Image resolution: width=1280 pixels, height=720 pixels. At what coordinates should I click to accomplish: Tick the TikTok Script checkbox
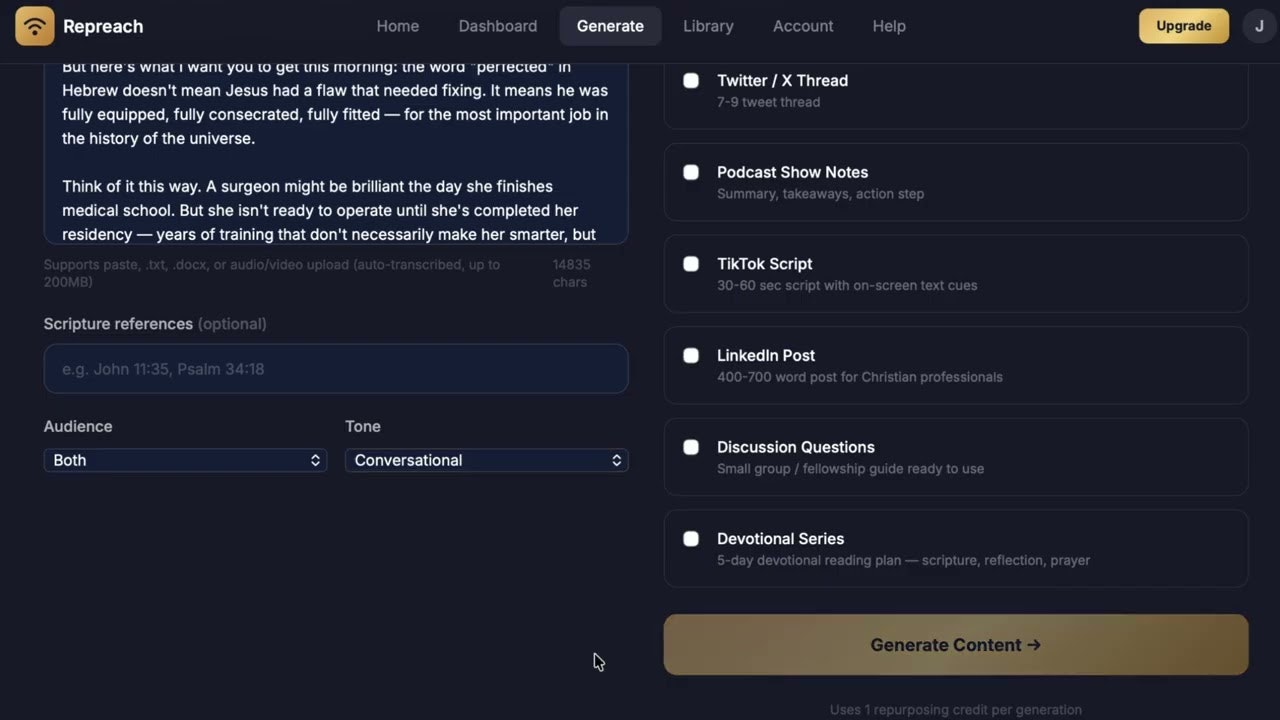691,264
